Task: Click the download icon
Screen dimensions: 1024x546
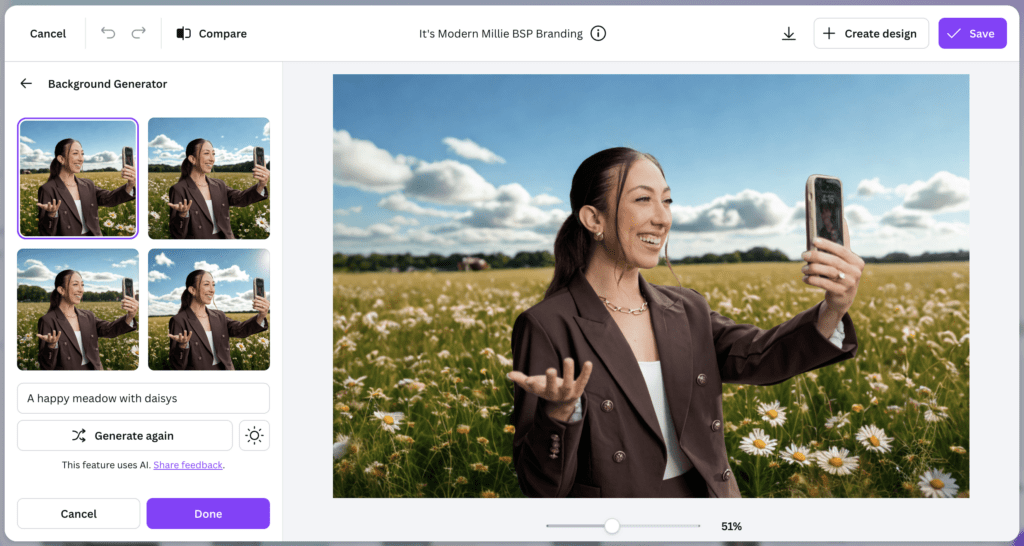Action: click(x=788, y=33)
